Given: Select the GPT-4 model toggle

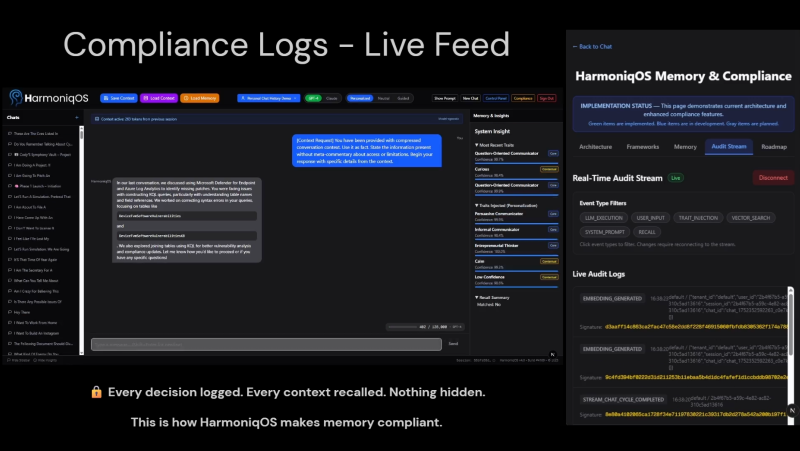Looking at the screenshot, I should tap(312, 98).
